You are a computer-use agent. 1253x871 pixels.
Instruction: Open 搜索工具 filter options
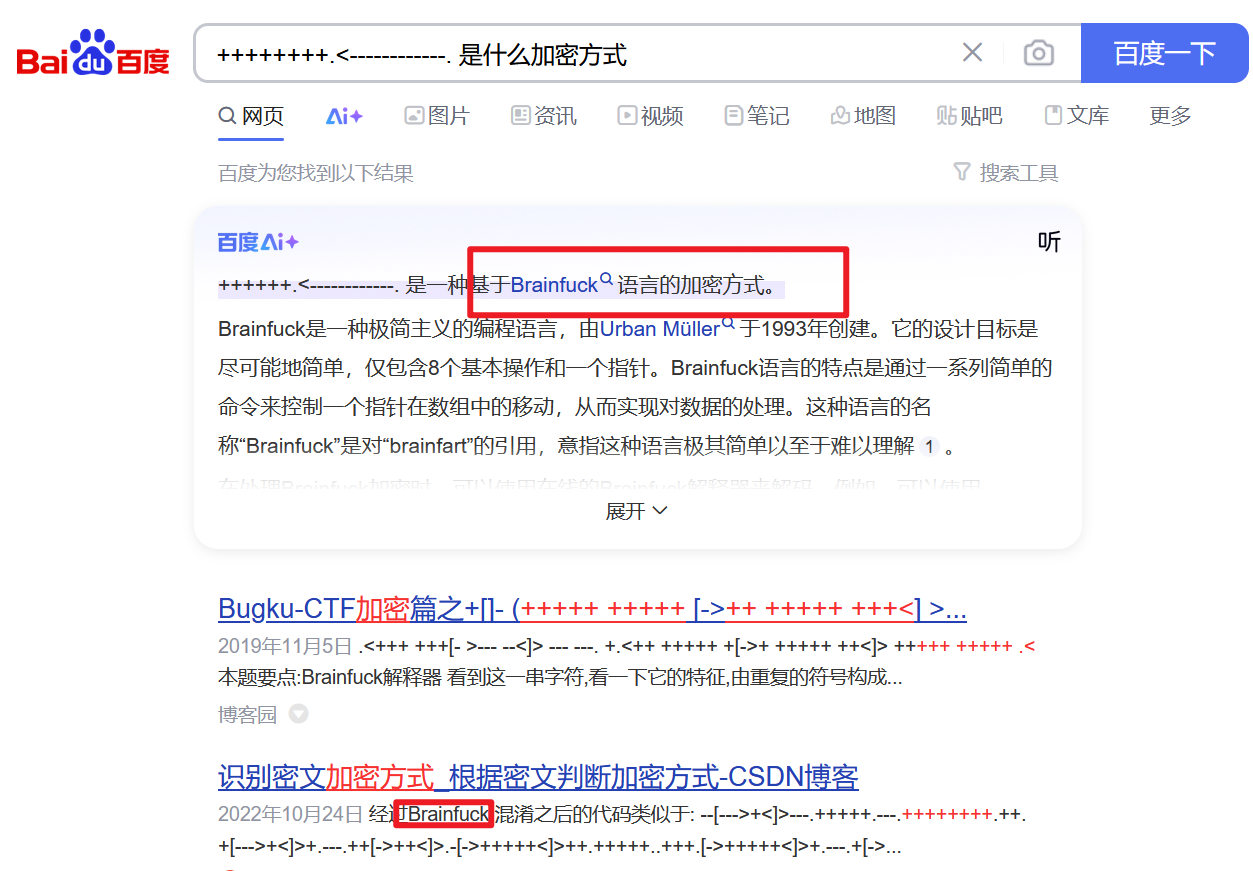[1006, 173]
